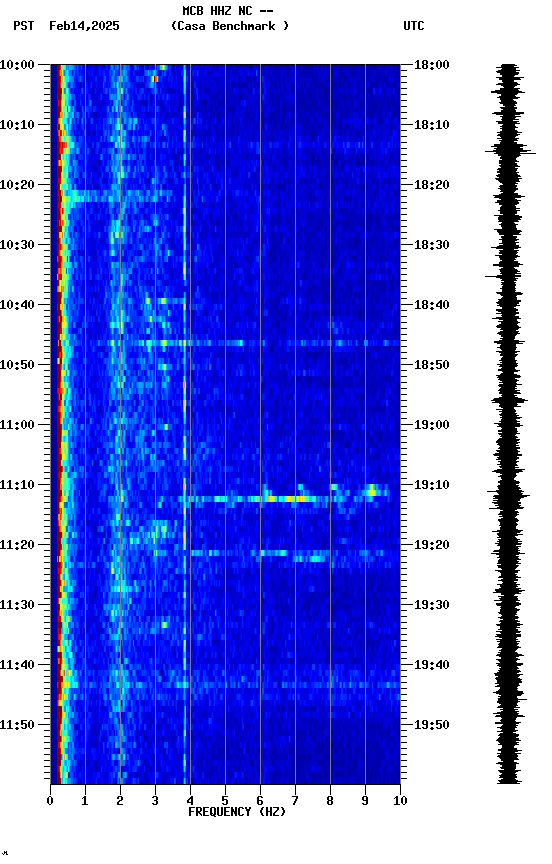Click the '7' frequency axis tick label
This screenshot has height=864, width=552.
pos(295,801)
